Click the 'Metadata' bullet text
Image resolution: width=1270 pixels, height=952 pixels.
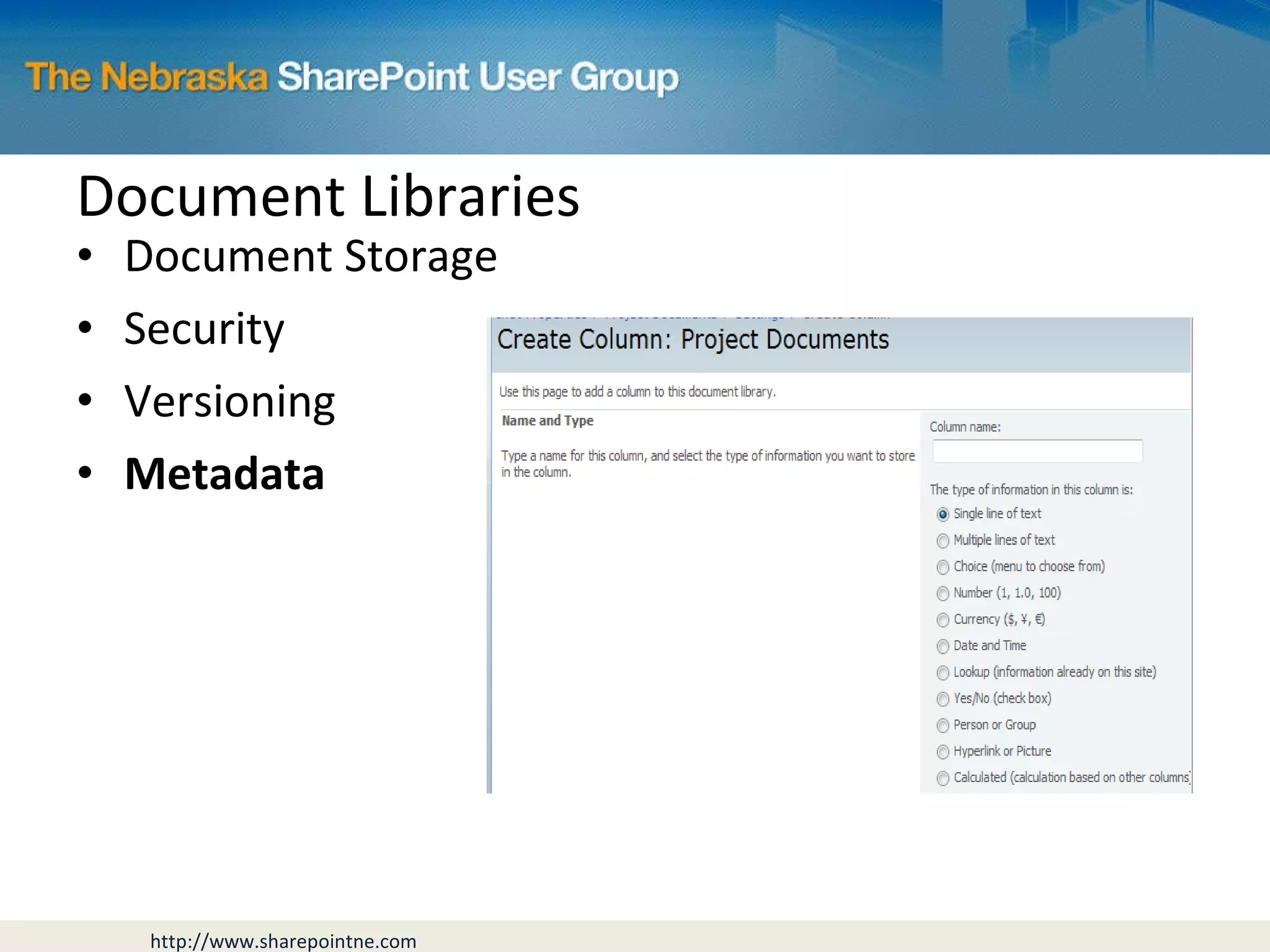click(224, 474)
